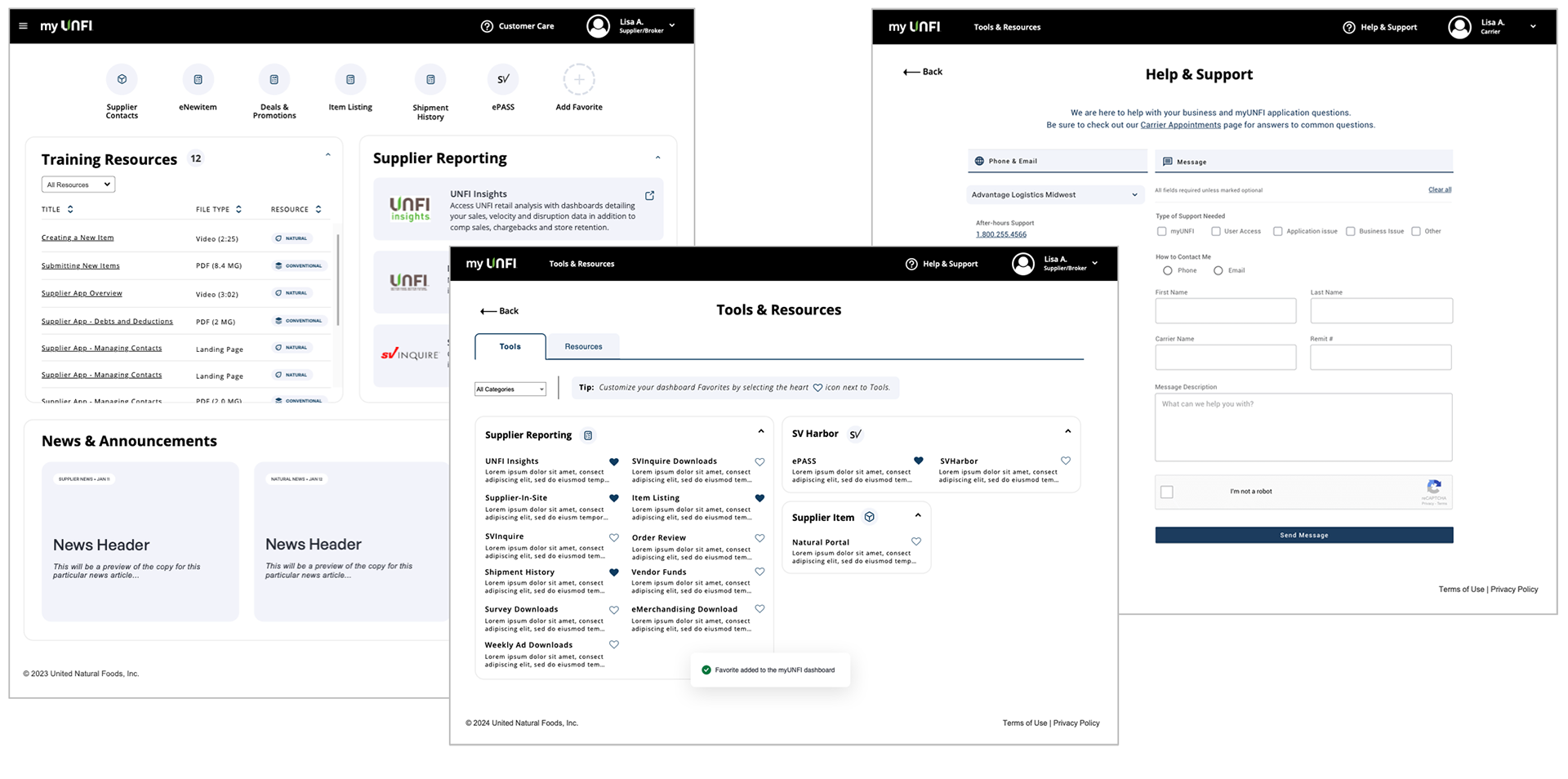
Task: Open Supplier App Overview training link
Action: click(82, 293)
